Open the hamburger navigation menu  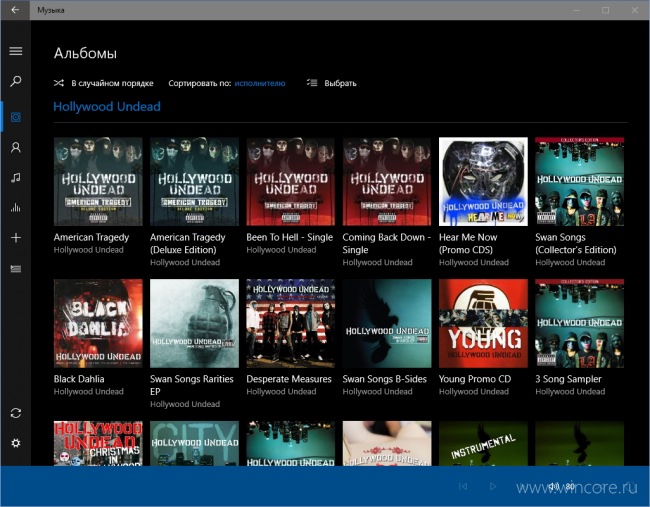tap(16, 51)
